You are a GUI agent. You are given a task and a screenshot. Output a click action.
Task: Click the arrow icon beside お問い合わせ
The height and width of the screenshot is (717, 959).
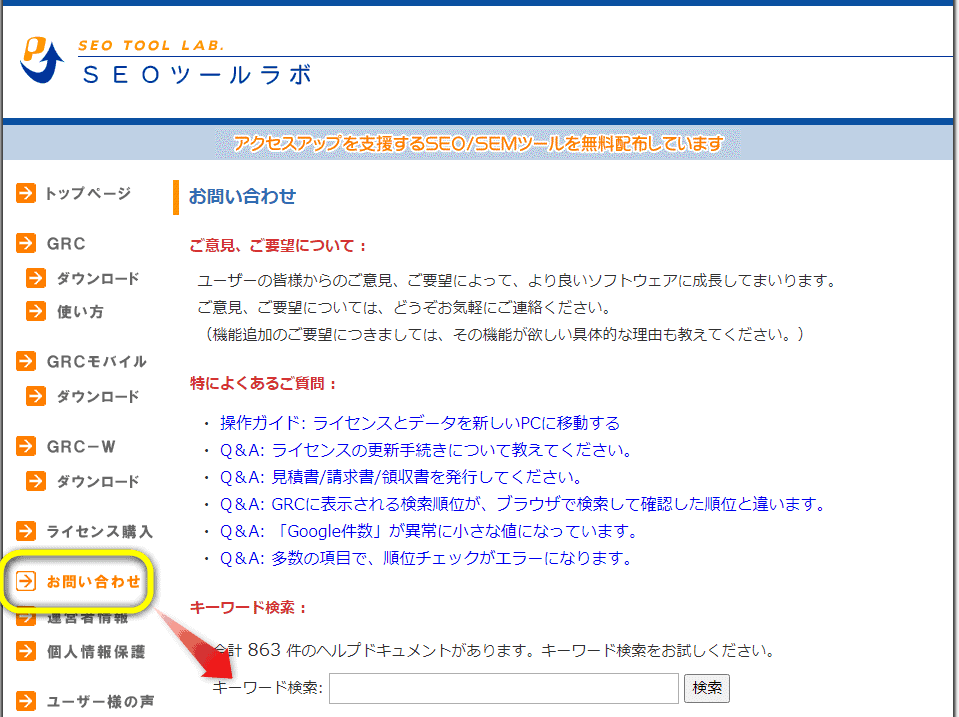pos(26,581)
